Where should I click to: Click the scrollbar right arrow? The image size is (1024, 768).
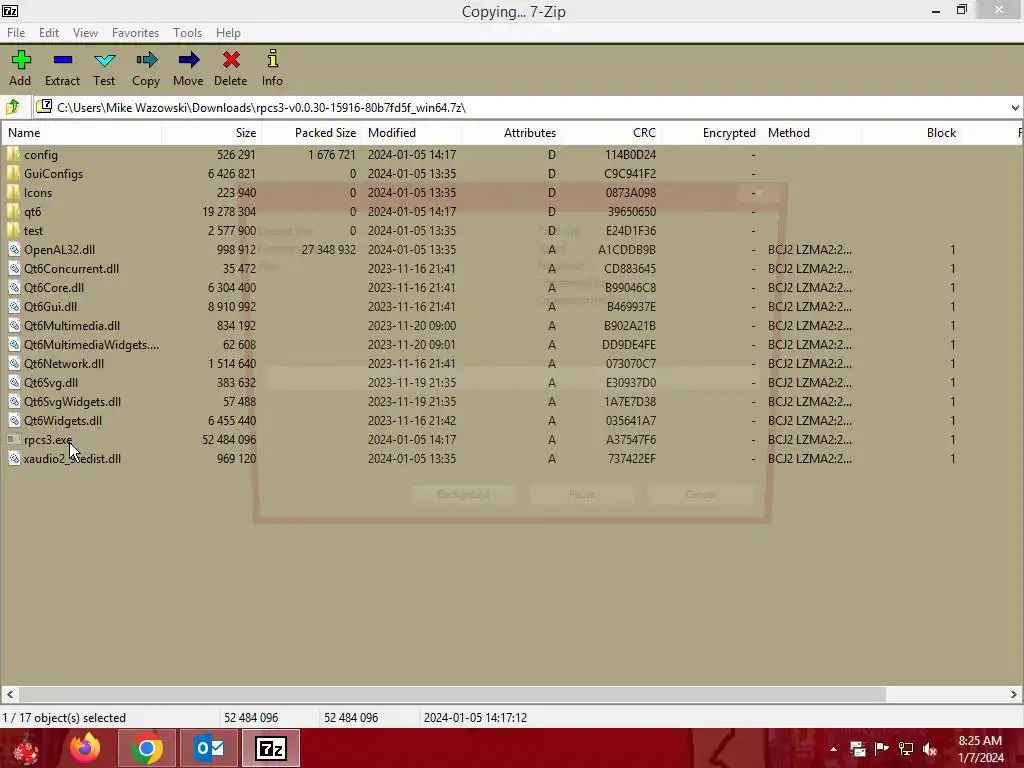[1014, 694]
